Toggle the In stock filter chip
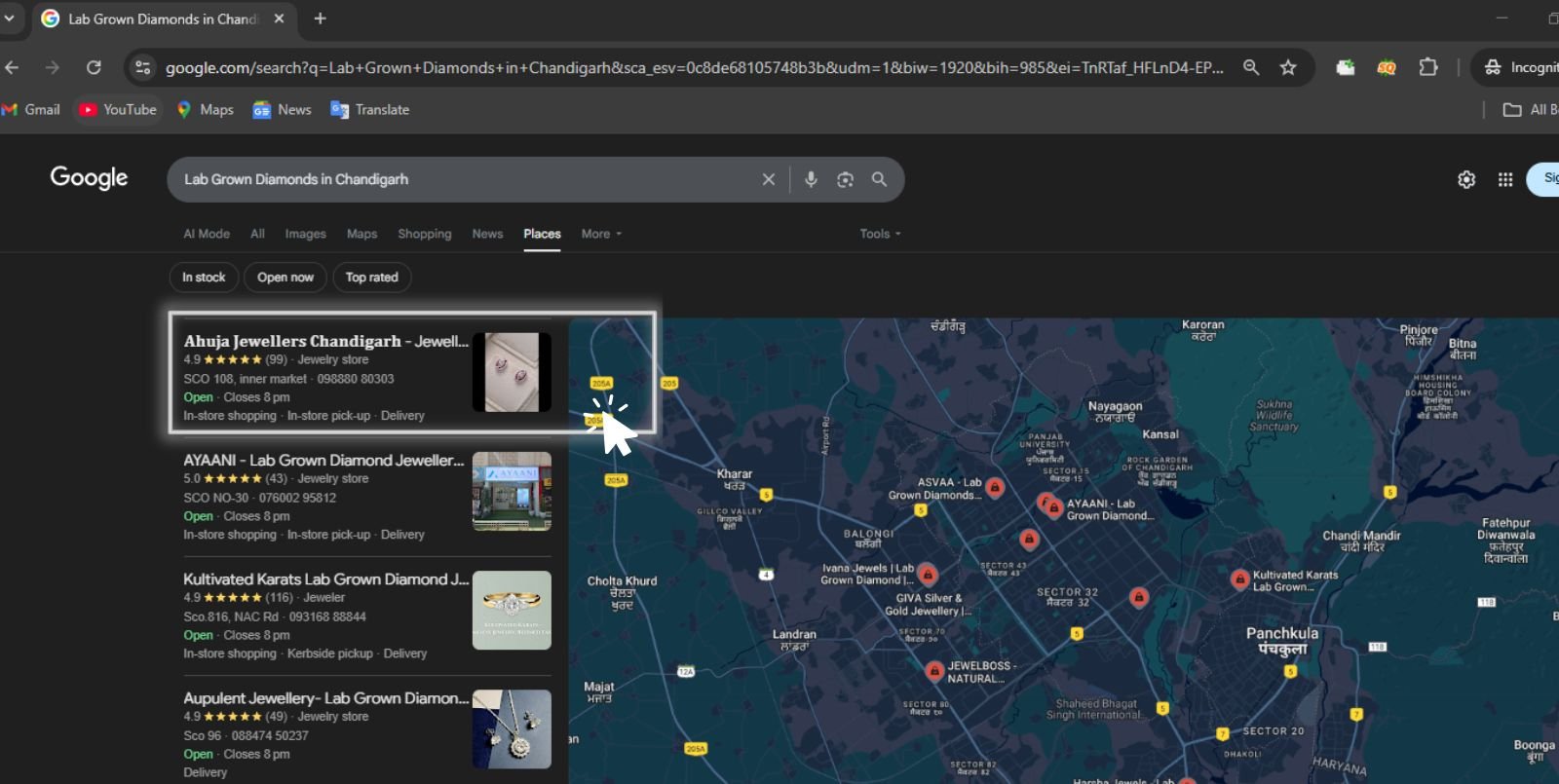 (204, 278)
